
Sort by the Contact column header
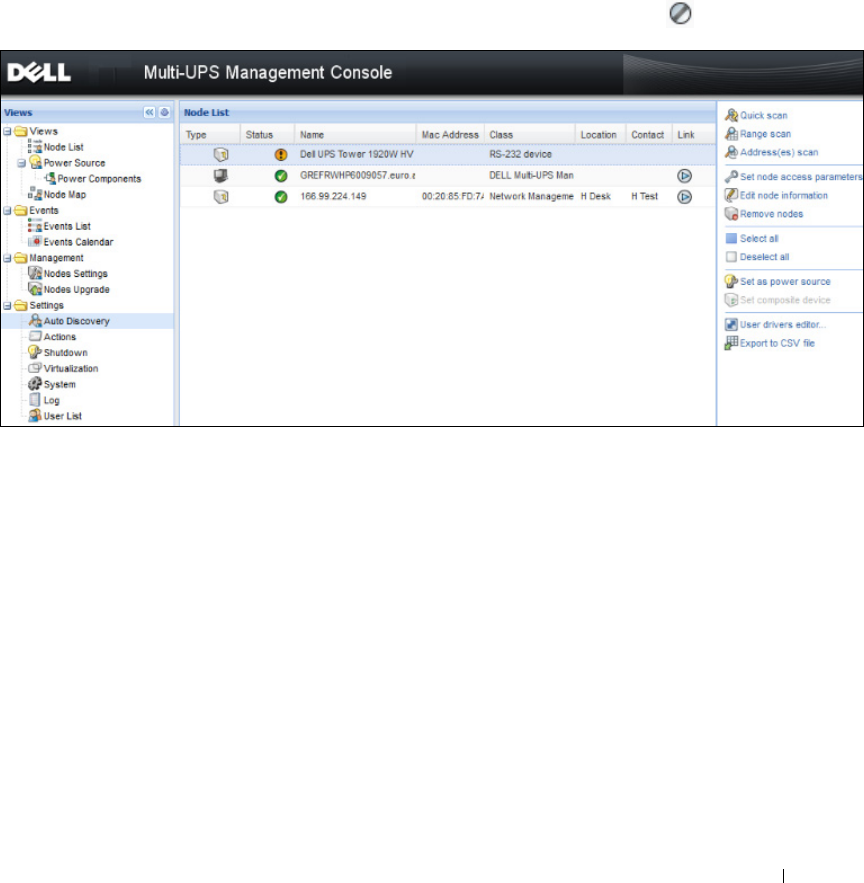[x=649, y=135]
